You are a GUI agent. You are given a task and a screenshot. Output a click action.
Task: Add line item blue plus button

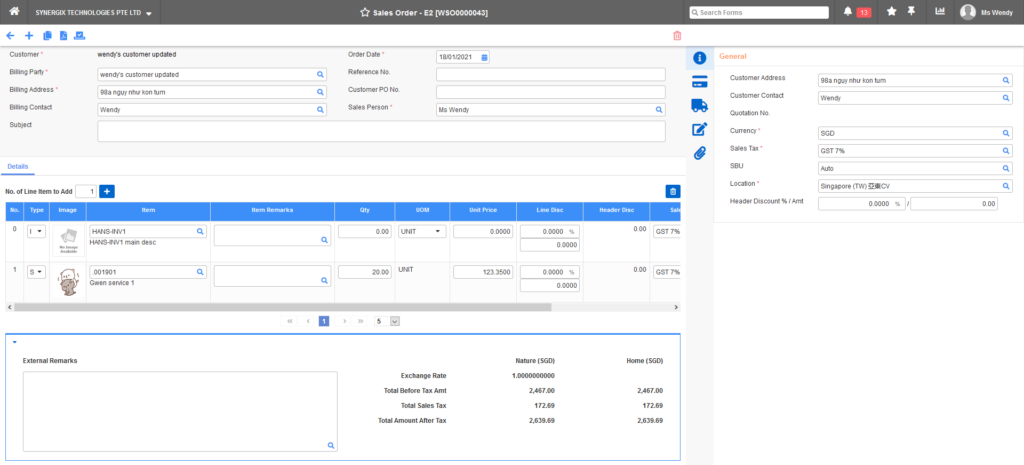click(x=107, y=191)
